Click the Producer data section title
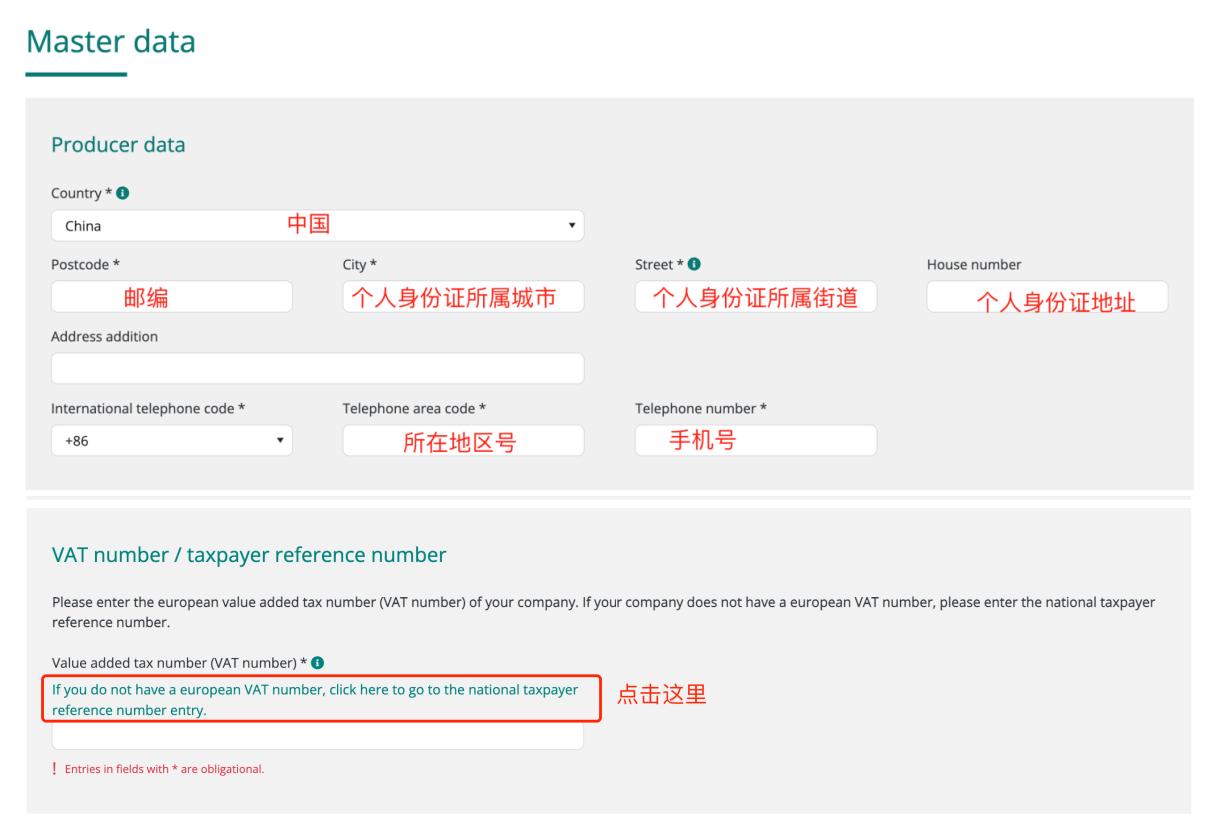Viewport: 1212px width, 822px height. [x=118, y=145]
